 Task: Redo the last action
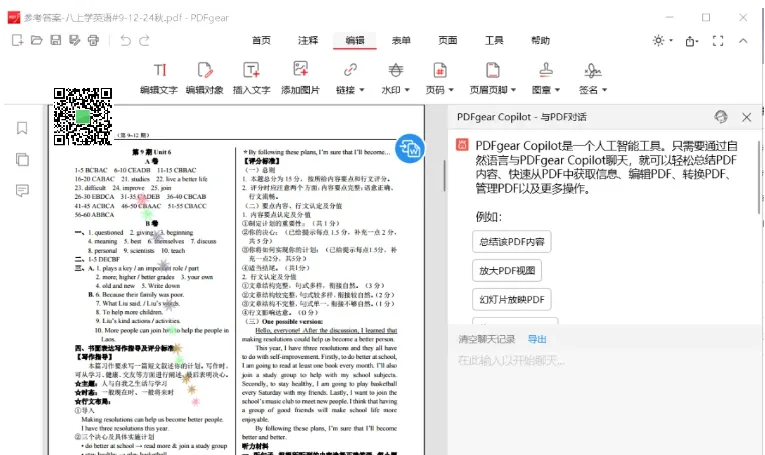tap(144, 40)
